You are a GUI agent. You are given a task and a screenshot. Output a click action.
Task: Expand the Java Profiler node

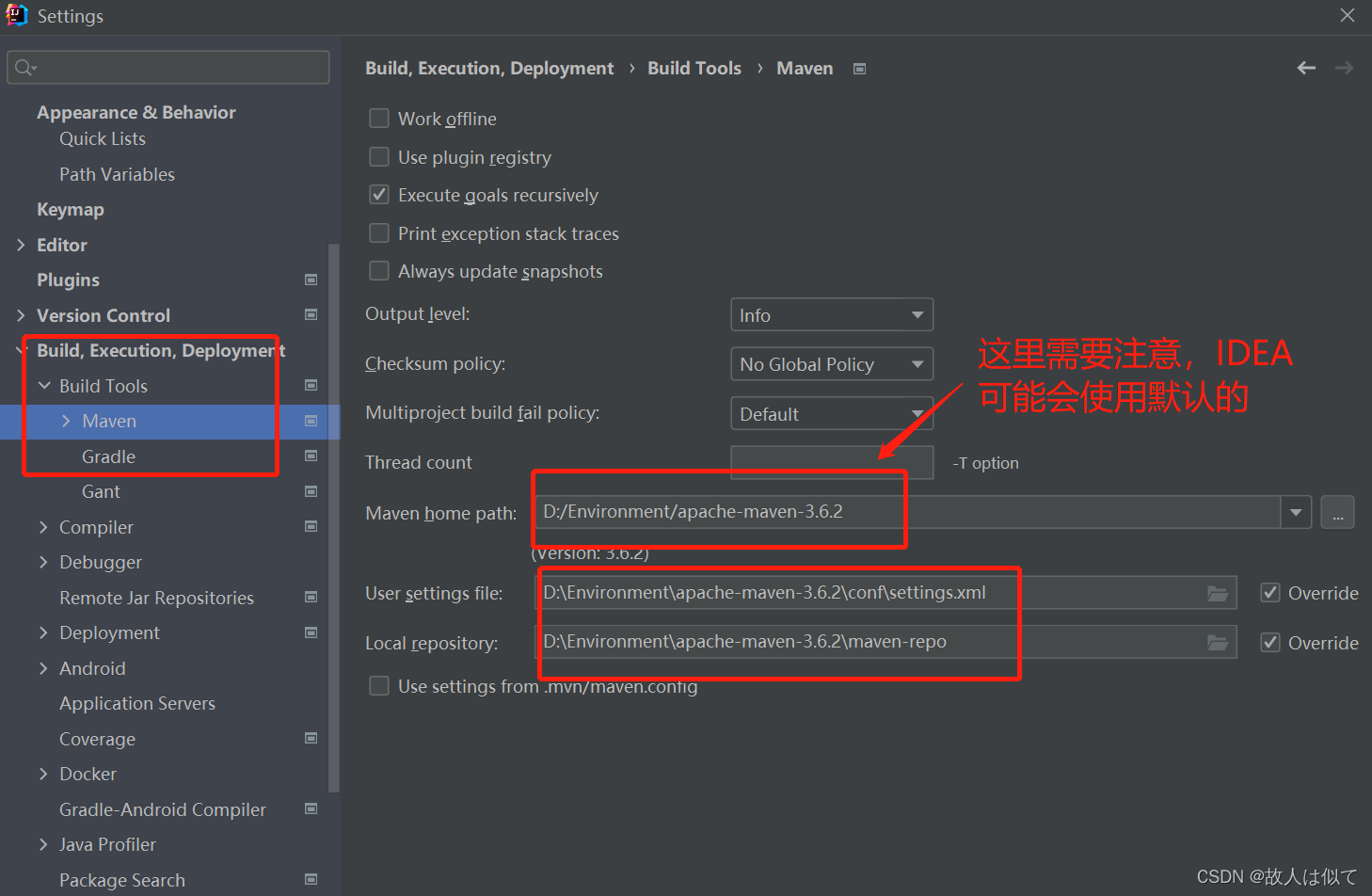[x=43, y=844]
